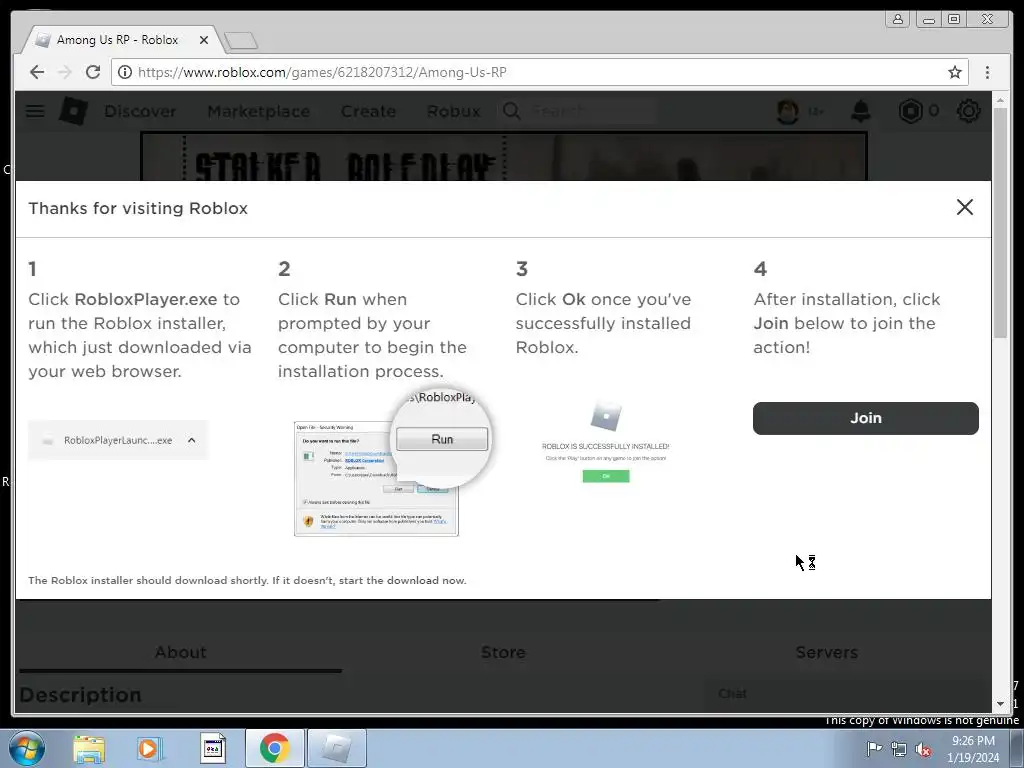The height and width of the screenshot is (768, 1024).
Task: Close the Thanks for visiting Roblox dialog
Action: (965, 208)
